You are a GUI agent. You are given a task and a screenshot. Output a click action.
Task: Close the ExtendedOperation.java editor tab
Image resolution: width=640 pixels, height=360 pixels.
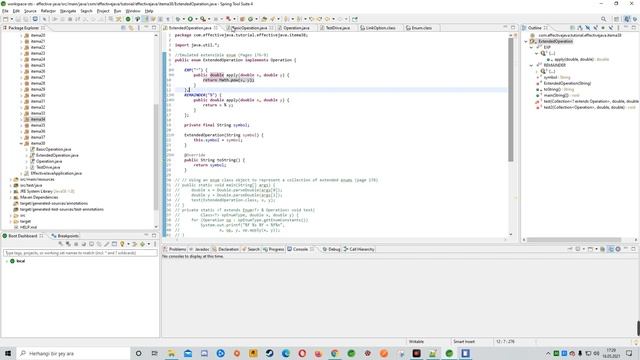[216, 28]
